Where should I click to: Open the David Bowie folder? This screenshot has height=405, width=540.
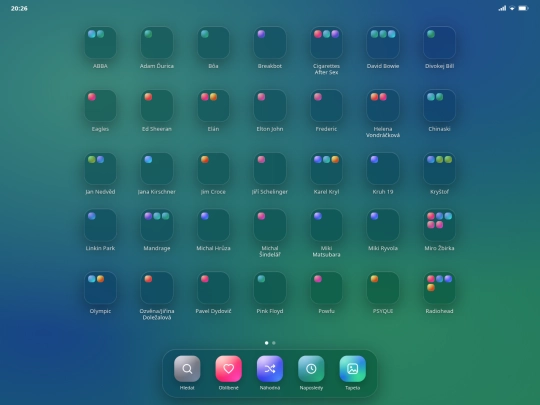point(383,43)
